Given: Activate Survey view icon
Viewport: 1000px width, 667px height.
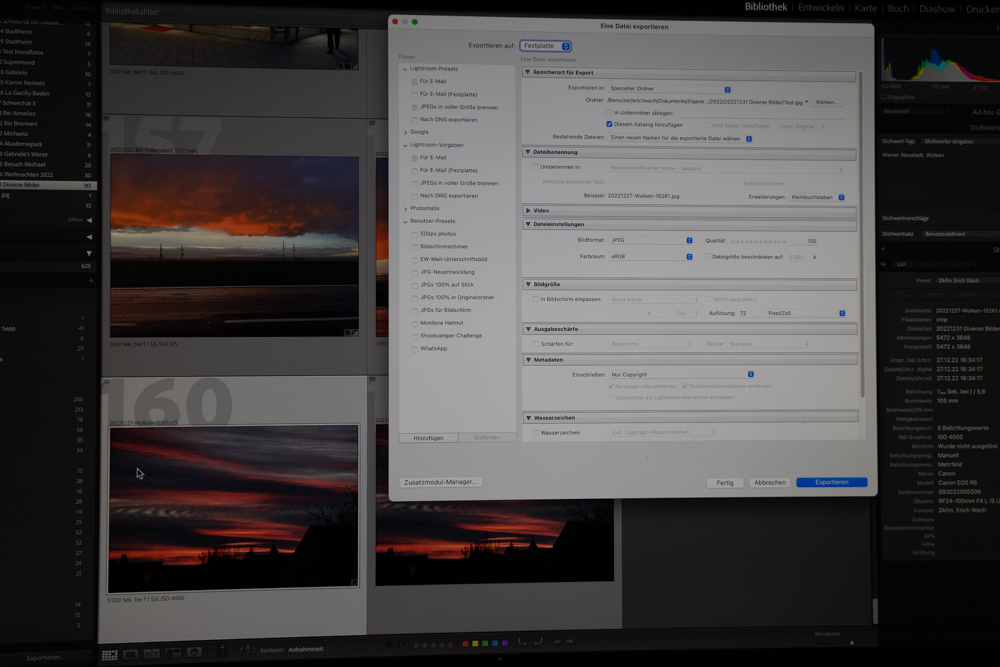Looking at the screenshot, I should click(x=171, y=652).
